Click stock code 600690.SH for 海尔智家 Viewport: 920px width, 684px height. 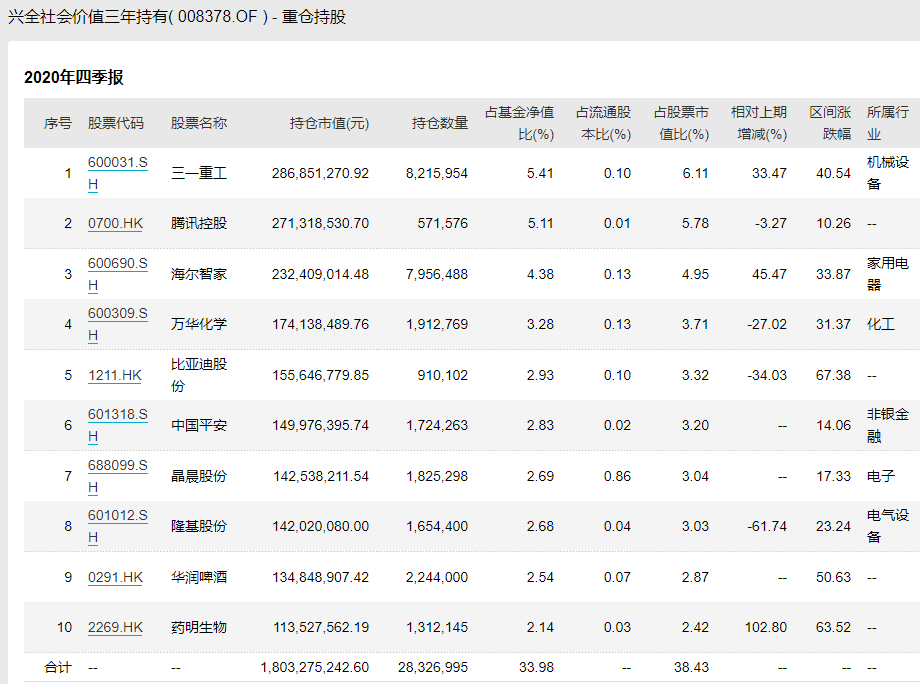pyautogui.click(x=117, y=264)
